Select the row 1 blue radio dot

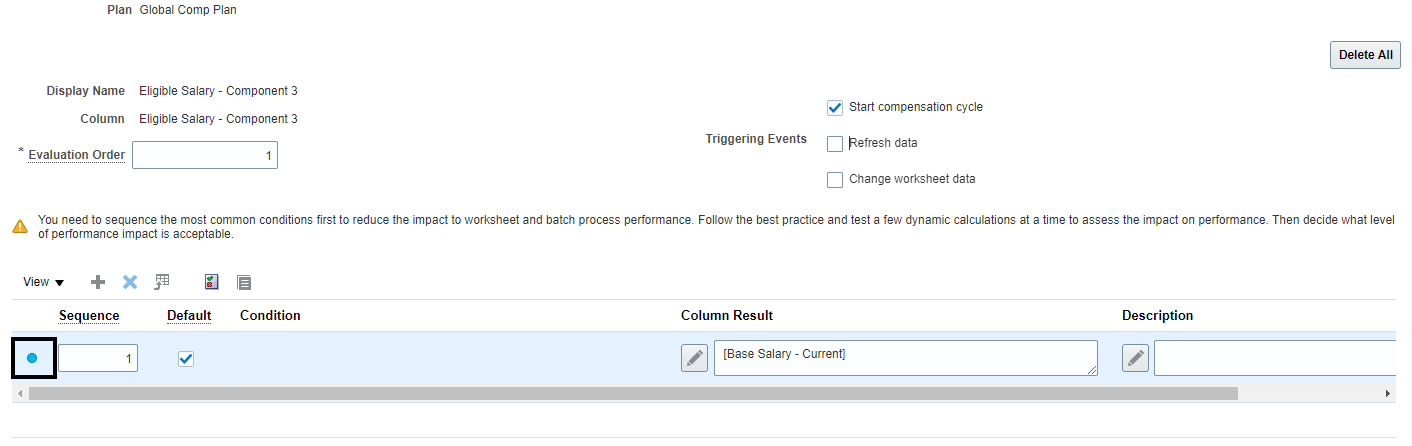pyautogui.click(x=32, y=358)
